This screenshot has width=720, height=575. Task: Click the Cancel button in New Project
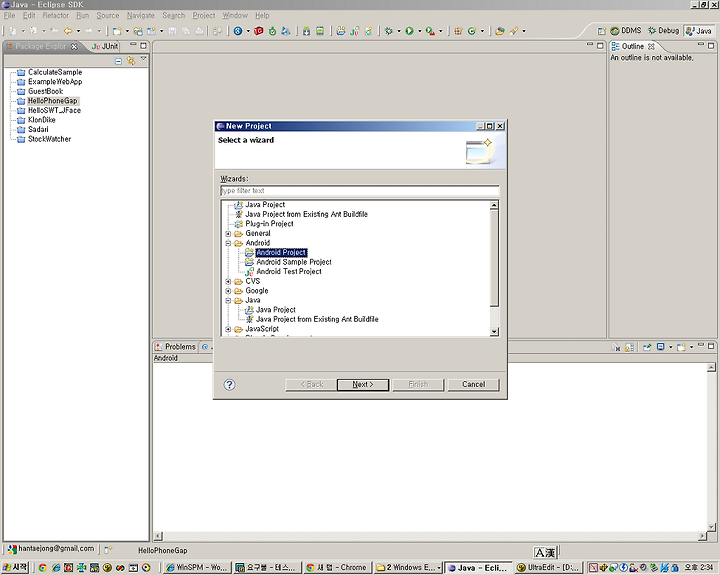[473, 384]
